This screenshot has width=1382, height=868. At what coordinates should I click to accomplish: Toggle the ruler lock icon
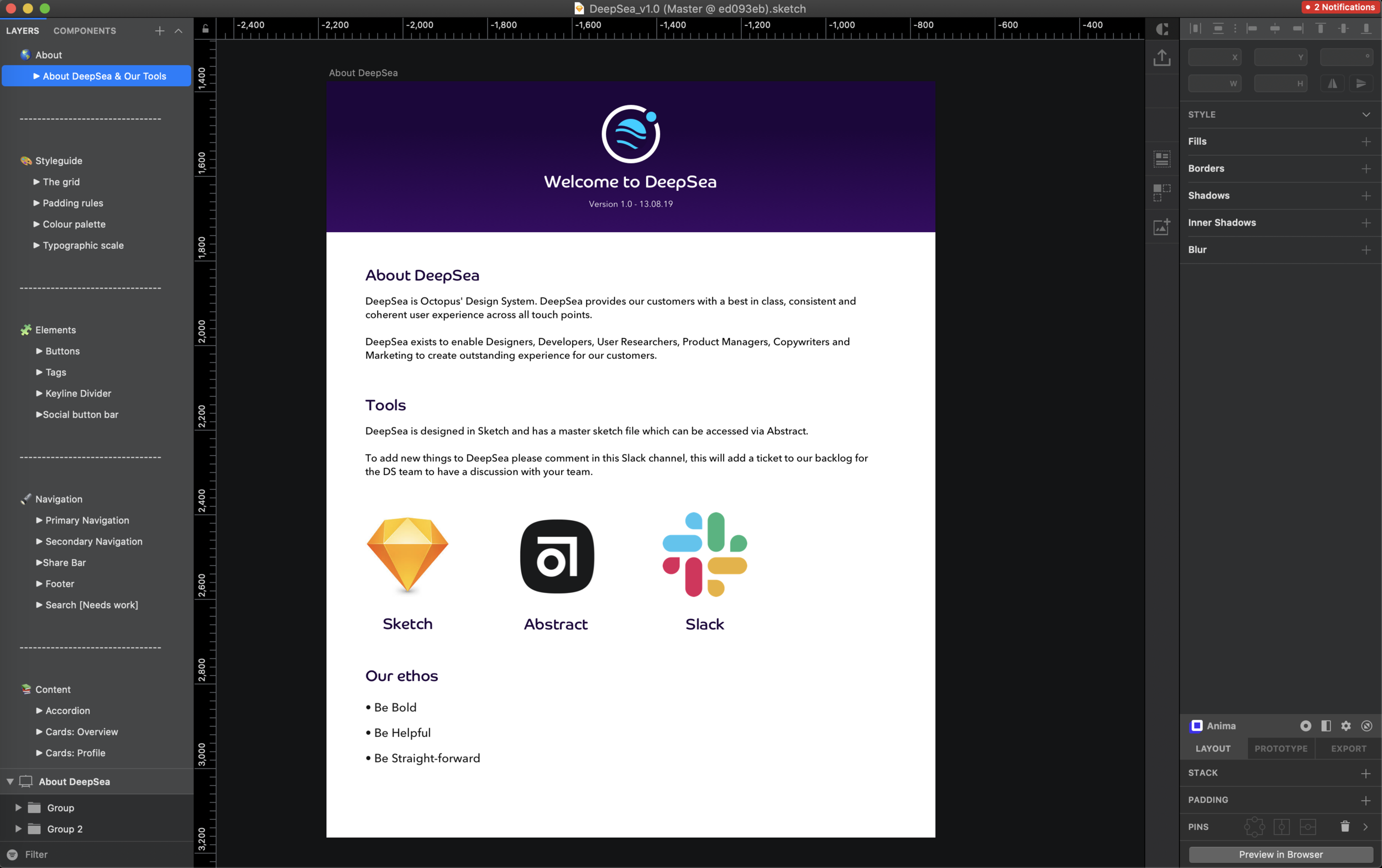click(x=206, y=29)
